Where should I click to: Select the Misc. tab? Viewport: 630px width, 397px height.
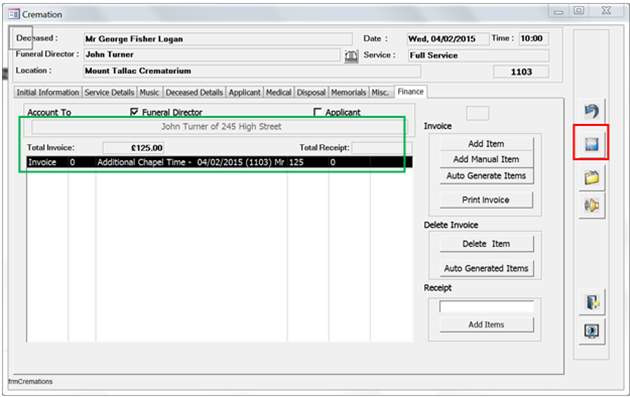click(x=380, y=92)
